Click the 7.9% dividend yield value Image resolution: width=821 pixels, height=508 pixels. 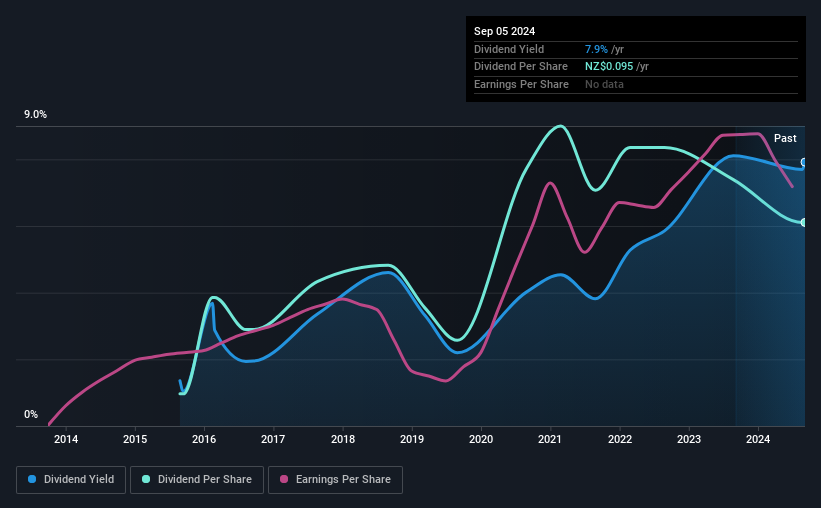click(x=596, y=49)
